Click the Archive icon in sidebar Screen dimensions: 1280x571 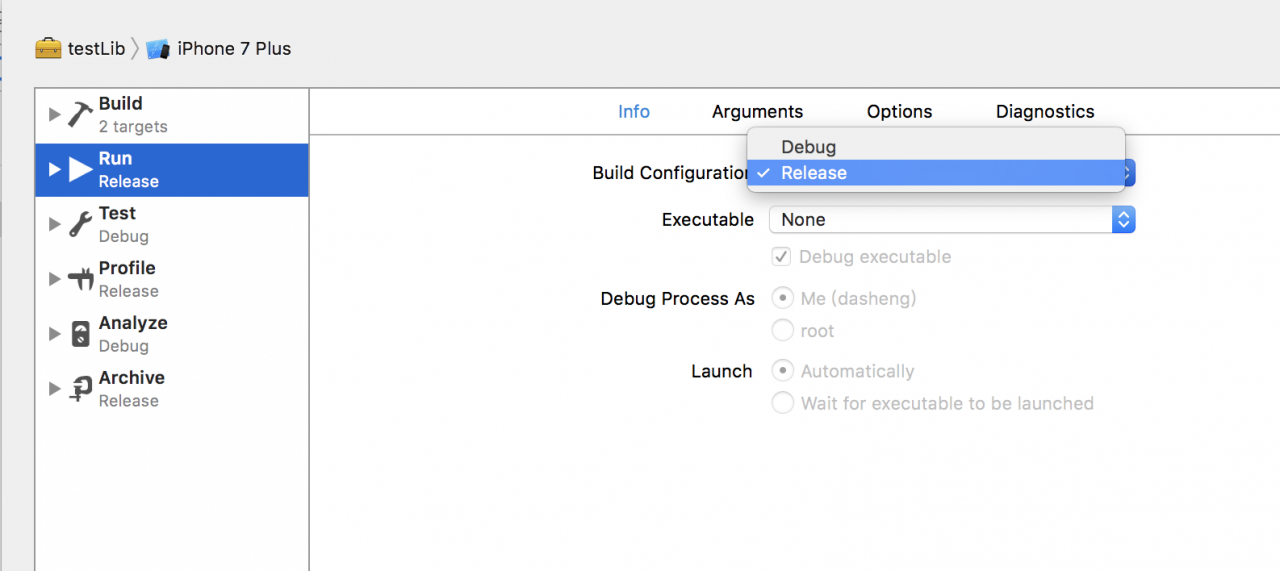(x=81, y=389)
